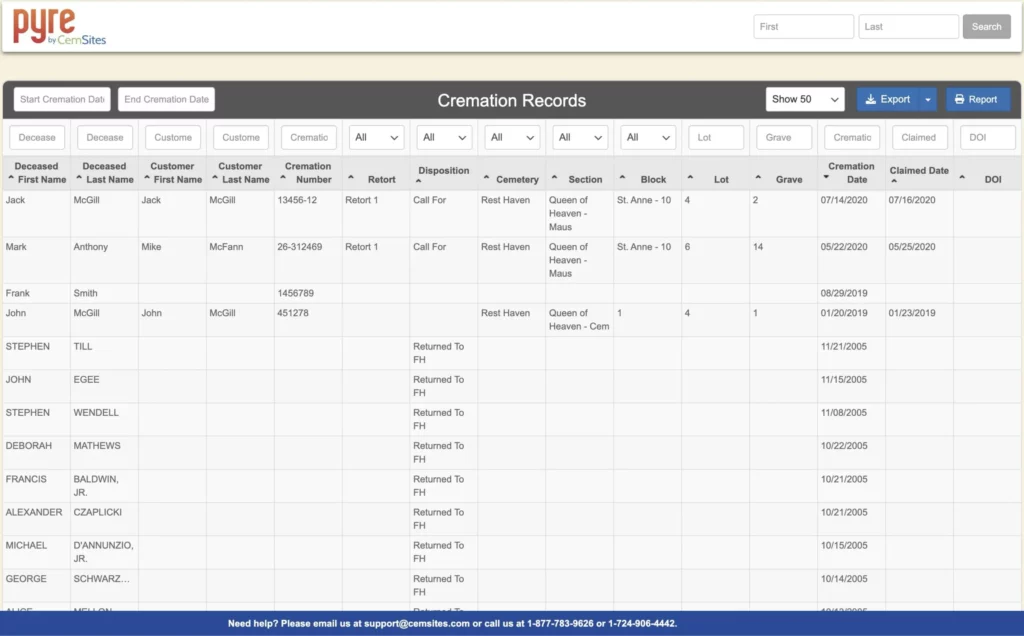Image resolution: width=1024 pixels, height=636 pixels.
Task: Sort by Deceased First Name arrow
Action: [11, 178]
